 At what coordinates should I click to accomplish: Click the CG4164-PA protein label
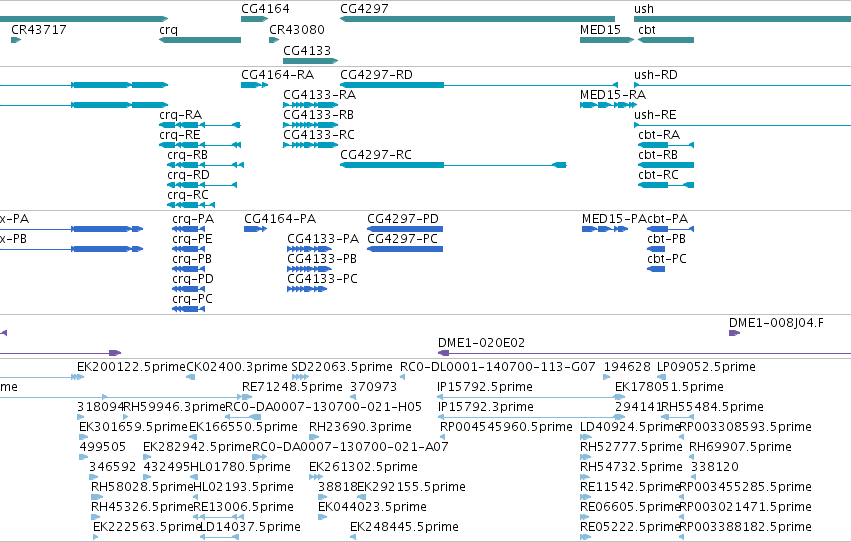pyautogui.click(x=280, y=219)
